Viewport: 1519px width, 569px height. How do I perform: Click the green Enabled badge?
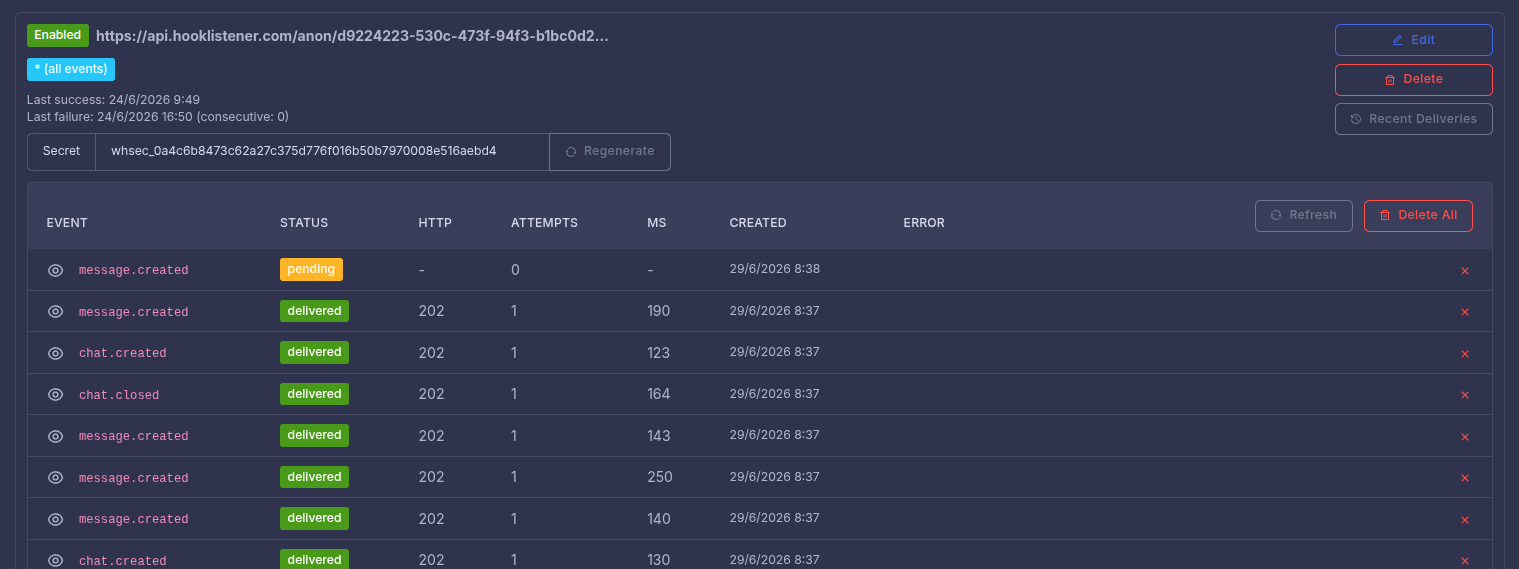point(58,35)
